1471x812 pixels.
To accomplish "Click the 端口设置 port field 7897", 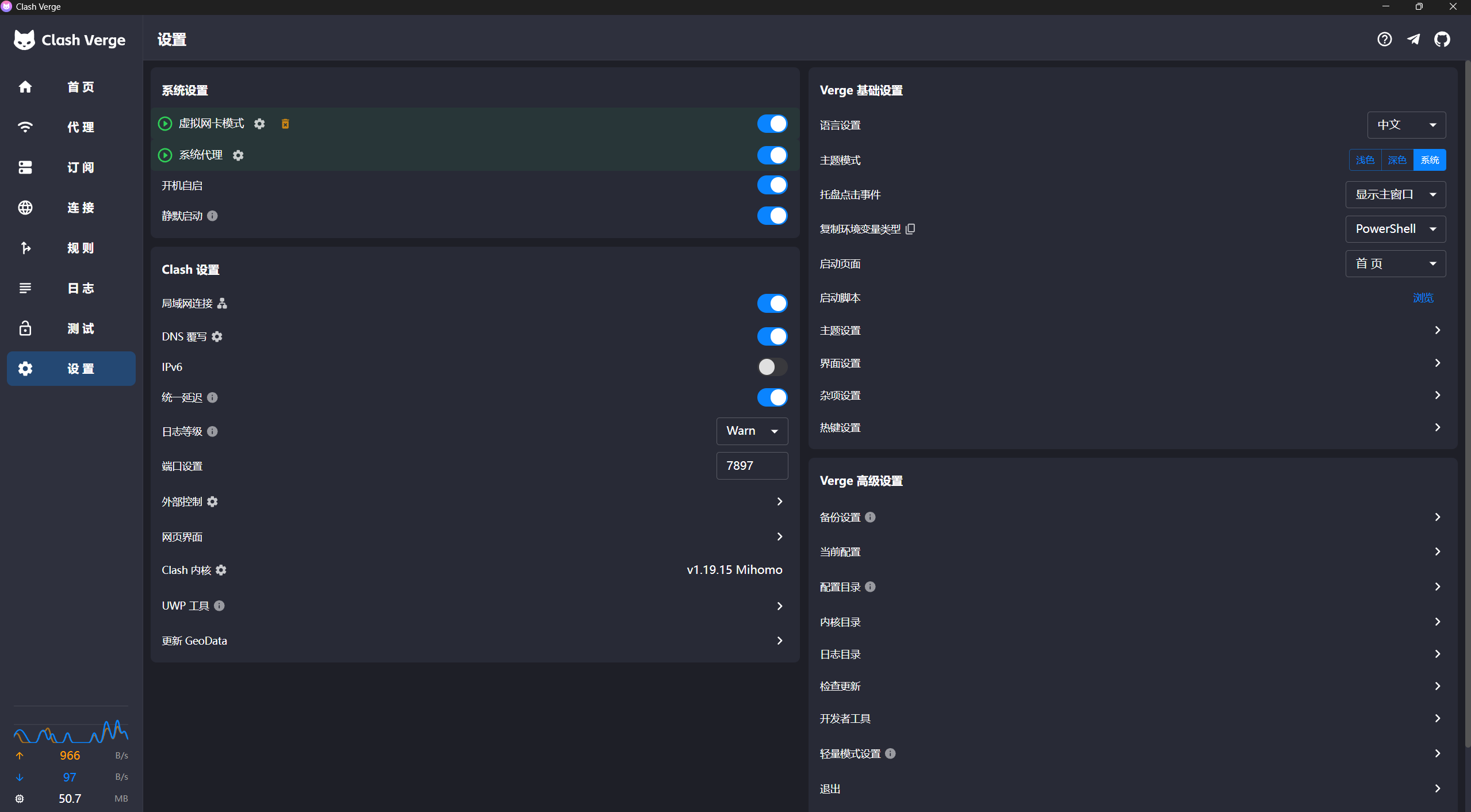I will (752, 466).
